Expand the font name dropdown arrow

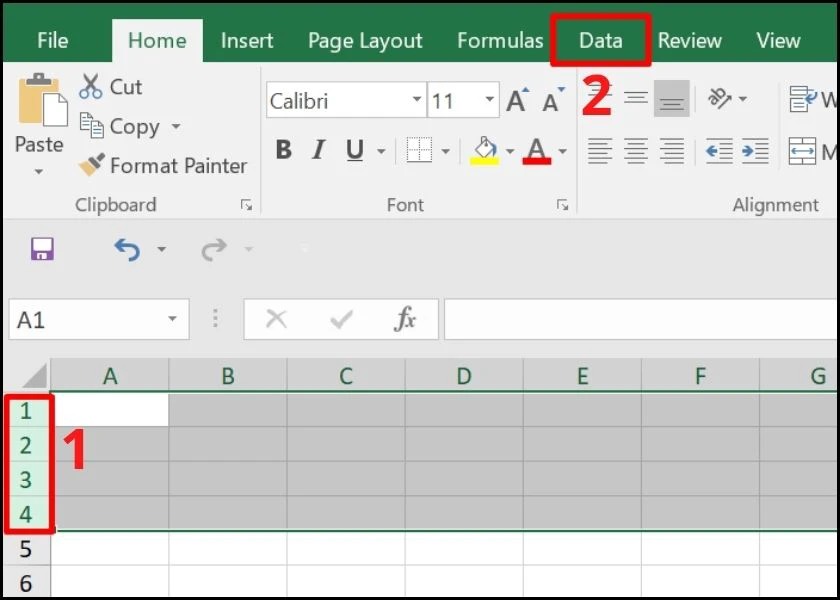417,100
